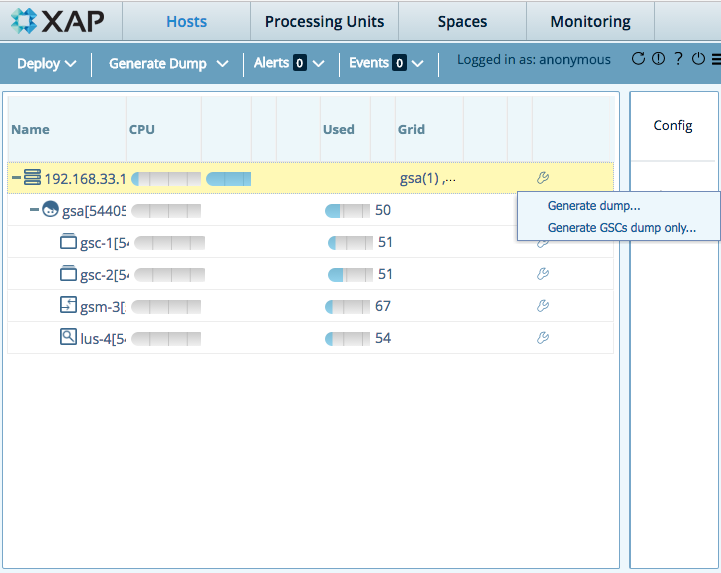Select the gsc-2 row
The image size is (721, 573).
[x=310, y=274]
